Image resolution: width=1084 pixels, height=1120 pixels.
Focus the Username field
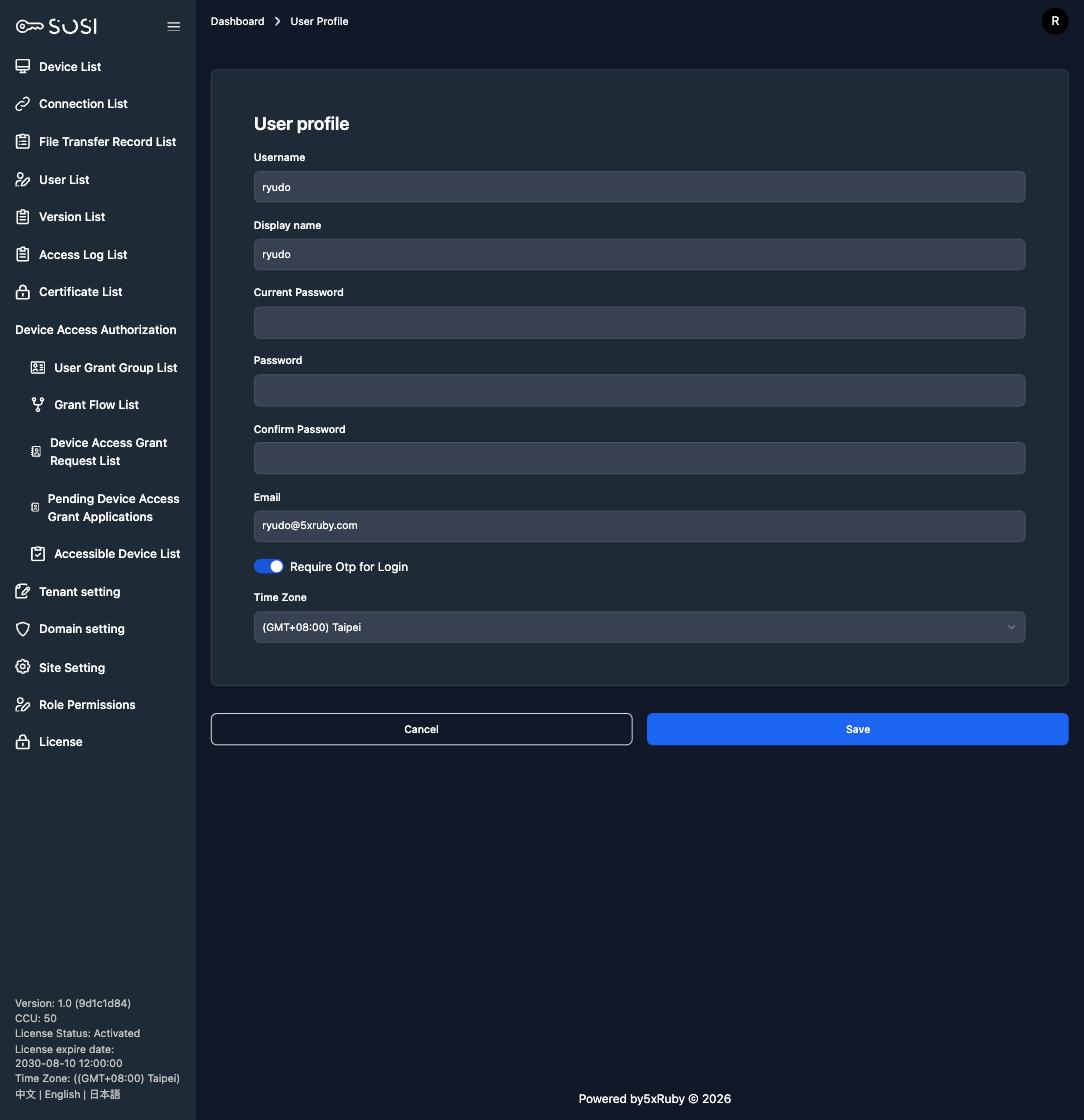tap(639, 186)
